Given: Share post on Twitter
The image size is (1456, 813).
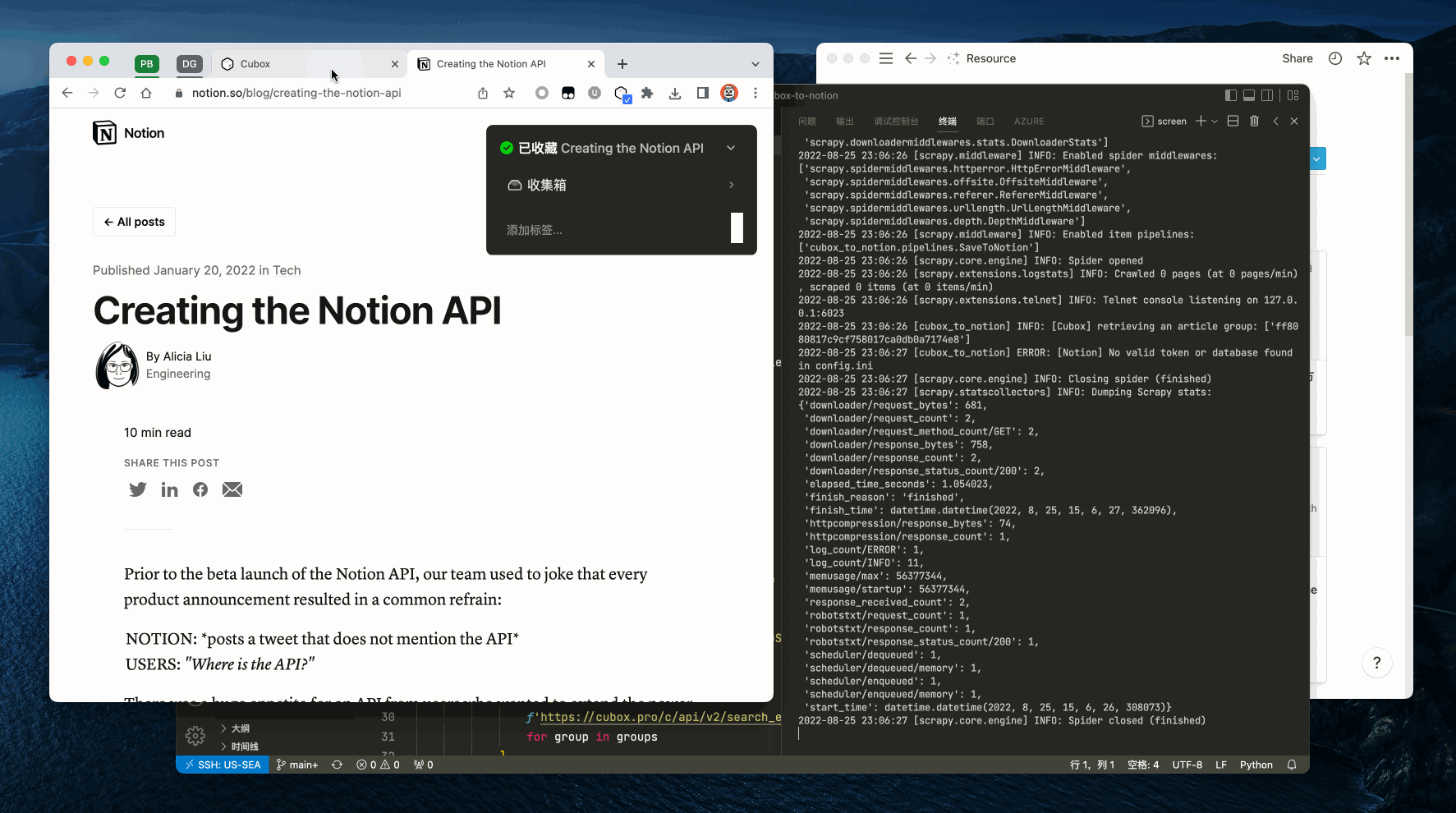Looking at the screenshot, I should pyautogui.click(x=137, y=489).
